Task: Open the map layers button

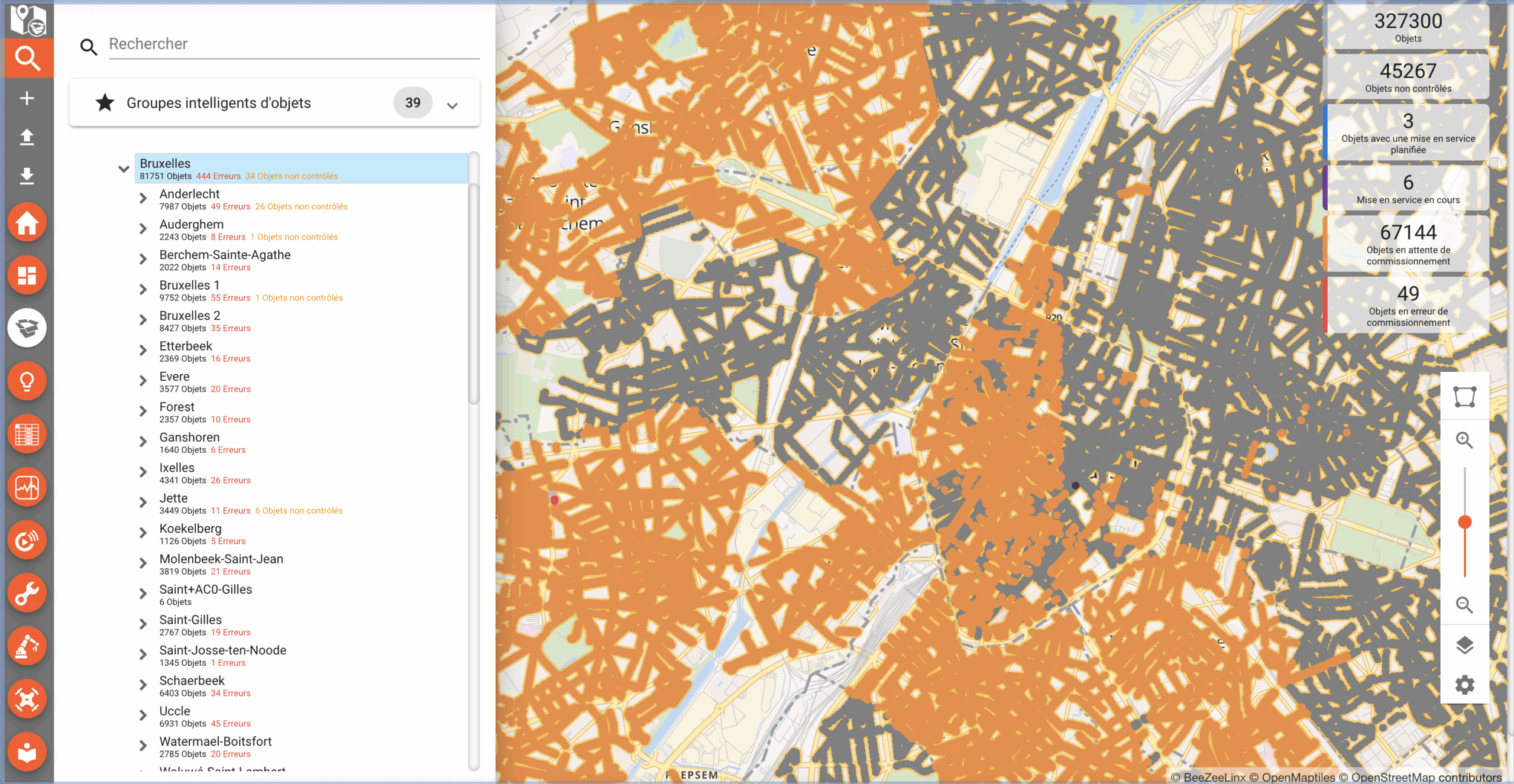Action: pos(1464,645)
